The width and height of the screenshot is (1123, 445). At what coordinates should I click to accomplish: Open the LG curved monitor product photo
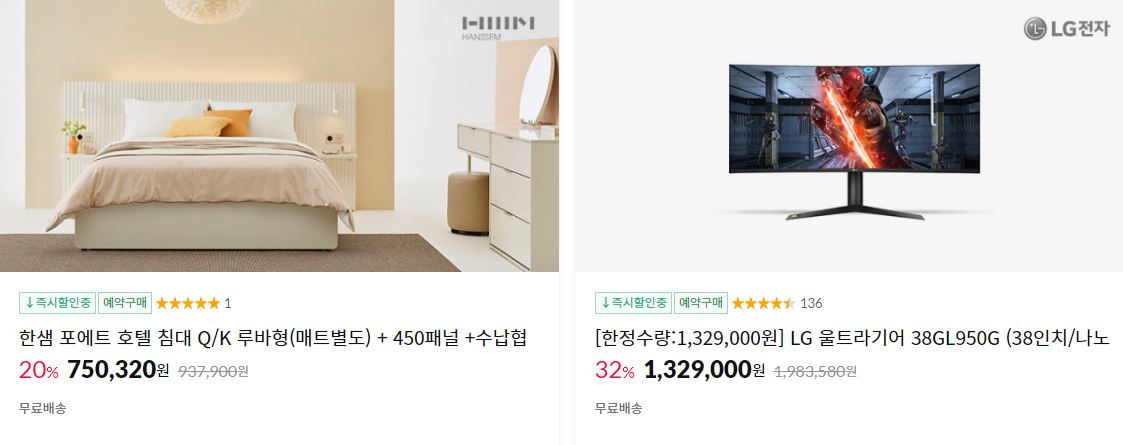click(849, 136)
